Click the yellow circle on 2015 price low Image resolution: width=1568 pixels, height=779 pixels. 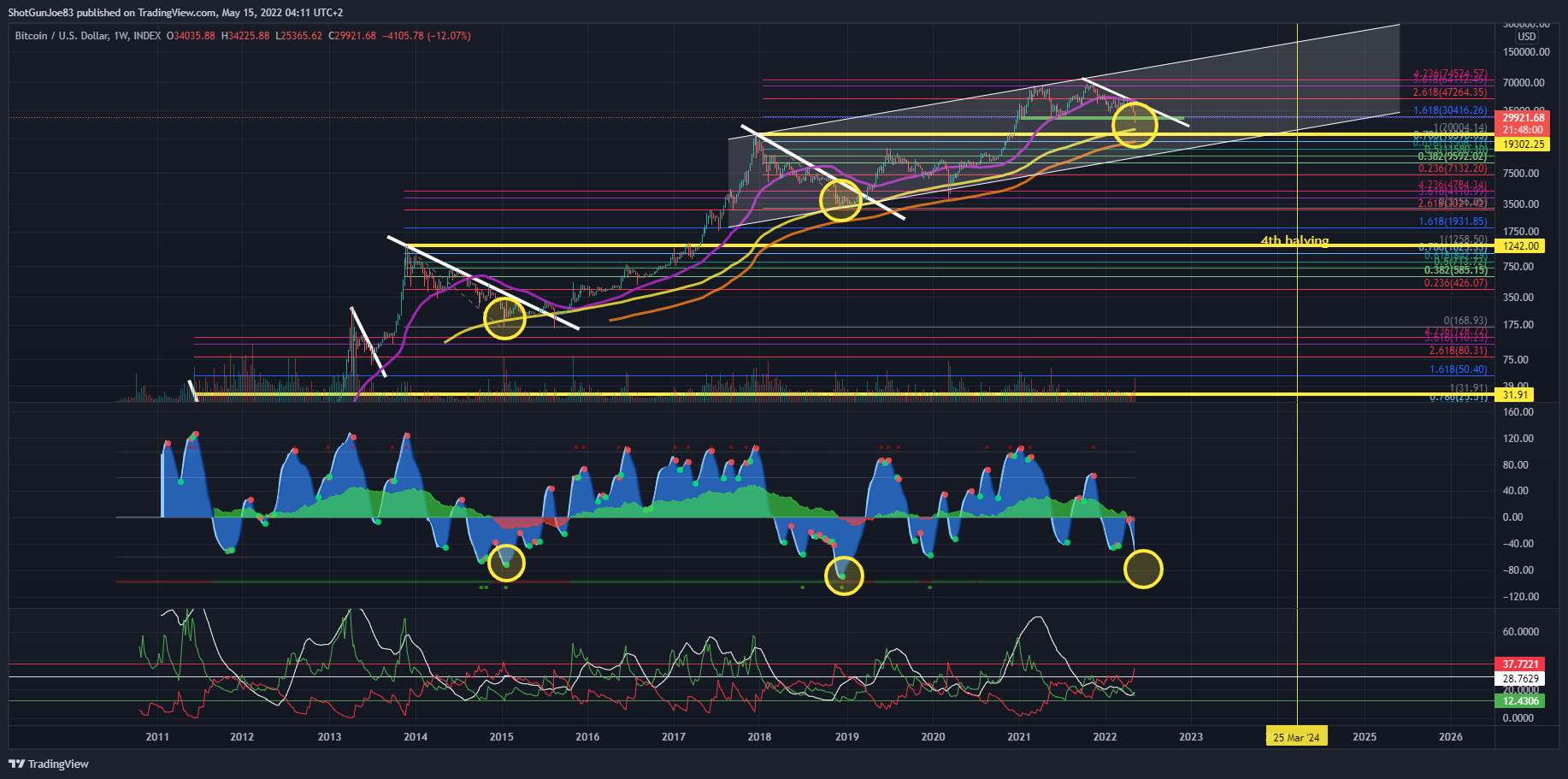[504, 318]
